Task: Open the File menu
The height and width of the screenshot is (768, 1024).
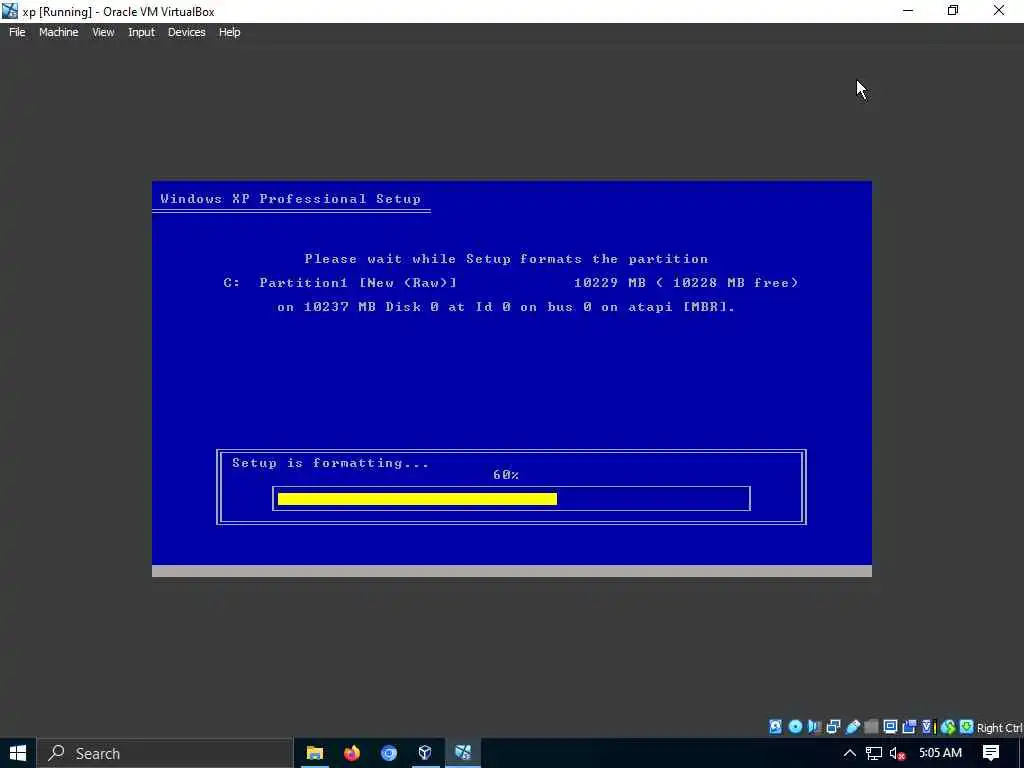Action: pos(17,32)
